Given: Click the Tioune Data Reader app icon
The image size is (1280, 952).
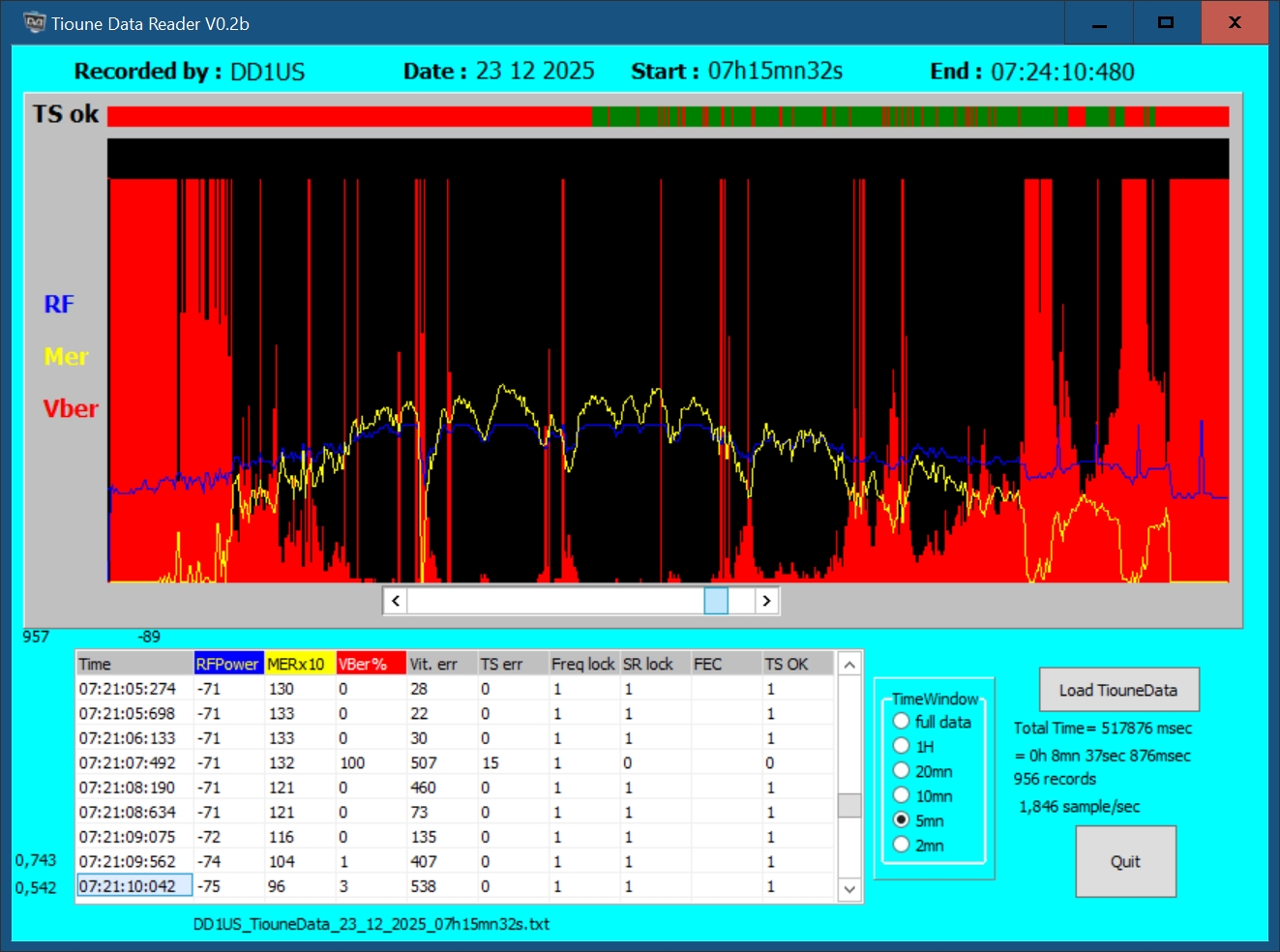Looking at the screenshot, I should [x=35, y=23].
